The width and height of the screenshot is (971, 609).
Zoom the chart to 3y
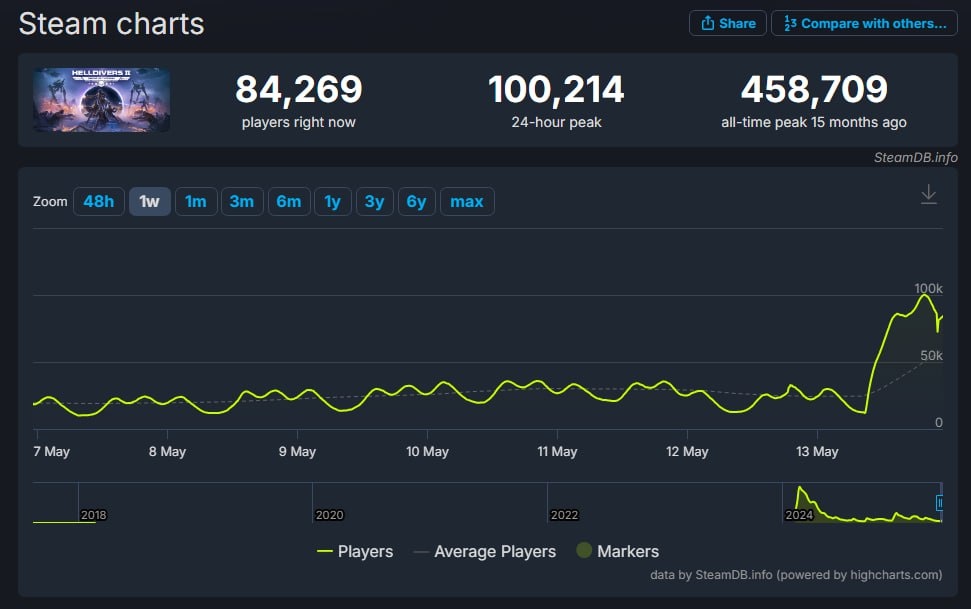click(x=374, y=201)
